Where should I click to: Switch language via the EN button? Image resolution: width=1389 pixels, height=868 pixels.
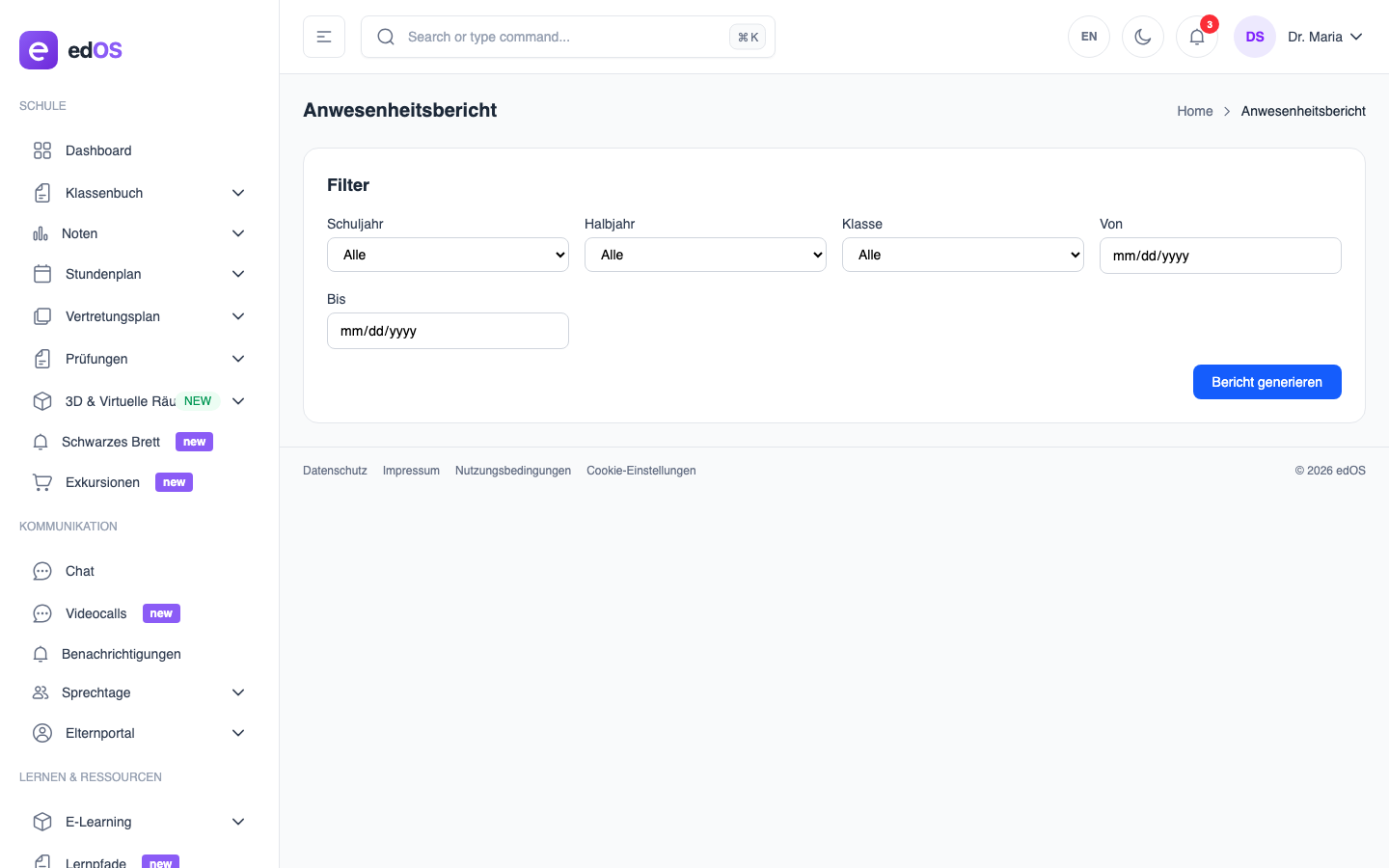(1089, 36)
